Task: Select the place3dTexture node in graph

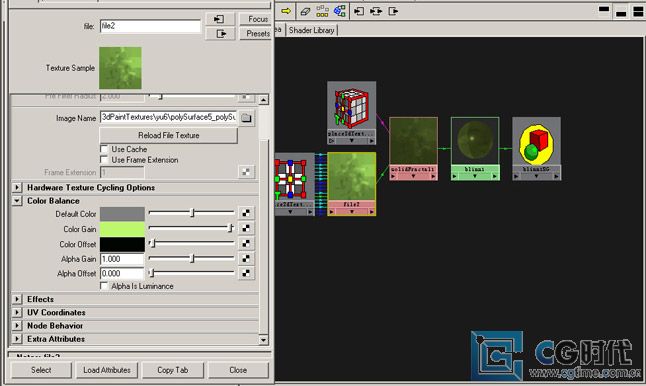Action: pyautogui.click(x=351, y=112)
